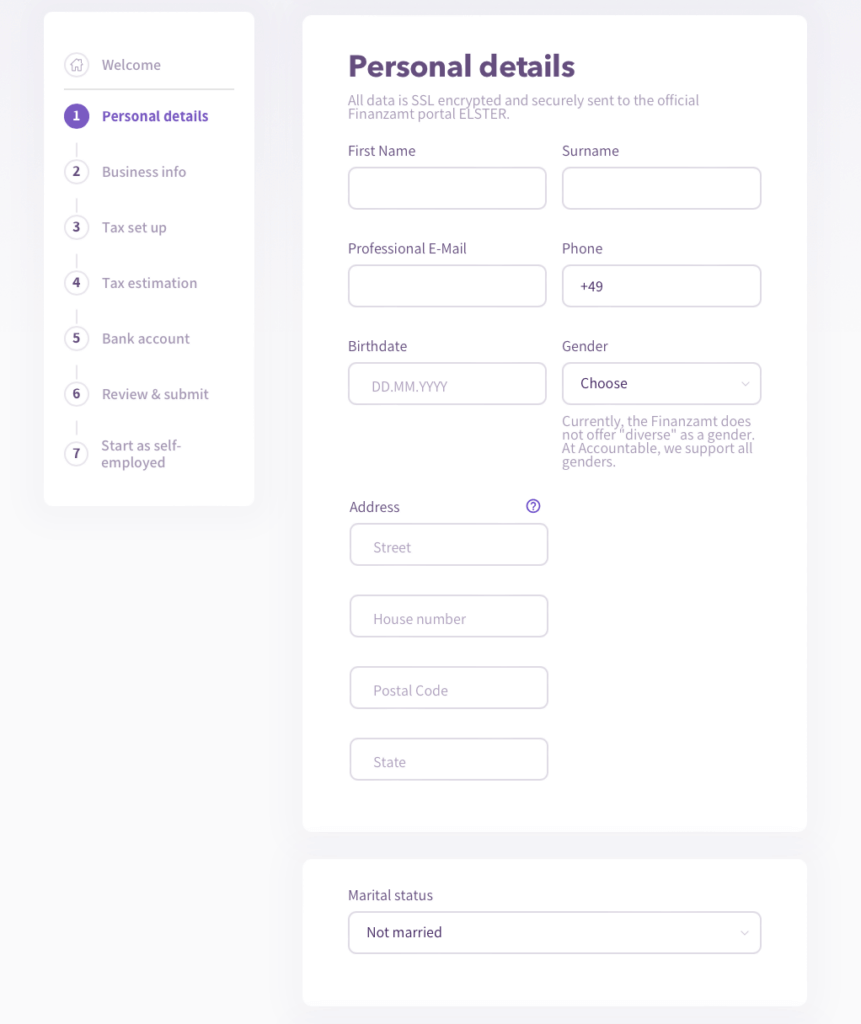The width and height of the screenshot is (861, 1024).
Task: Jump to Review & submit step
Action: (155, 394)
